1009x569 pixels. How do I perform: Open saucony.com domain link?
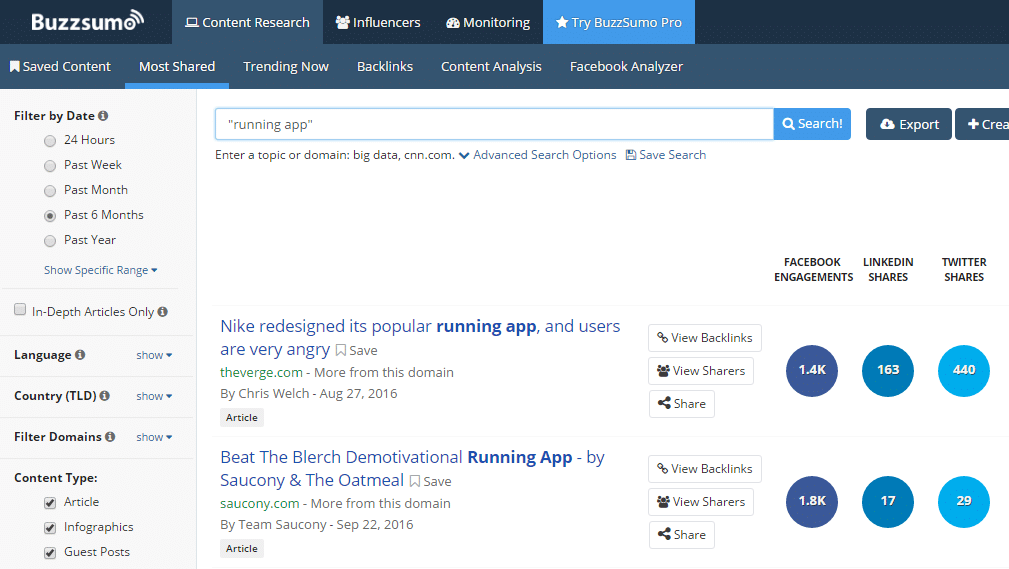259,503
